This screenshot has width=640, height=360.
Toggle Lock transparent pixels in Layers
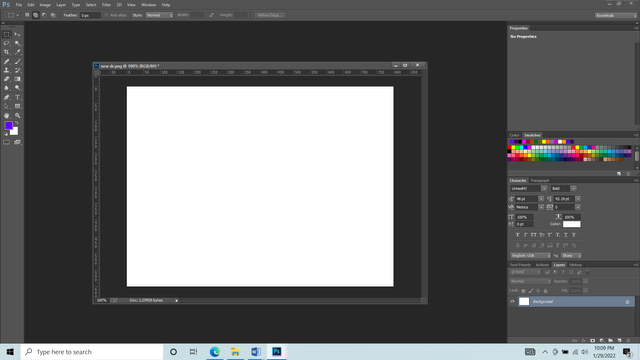pyautogui.click(x=523, y=291)
